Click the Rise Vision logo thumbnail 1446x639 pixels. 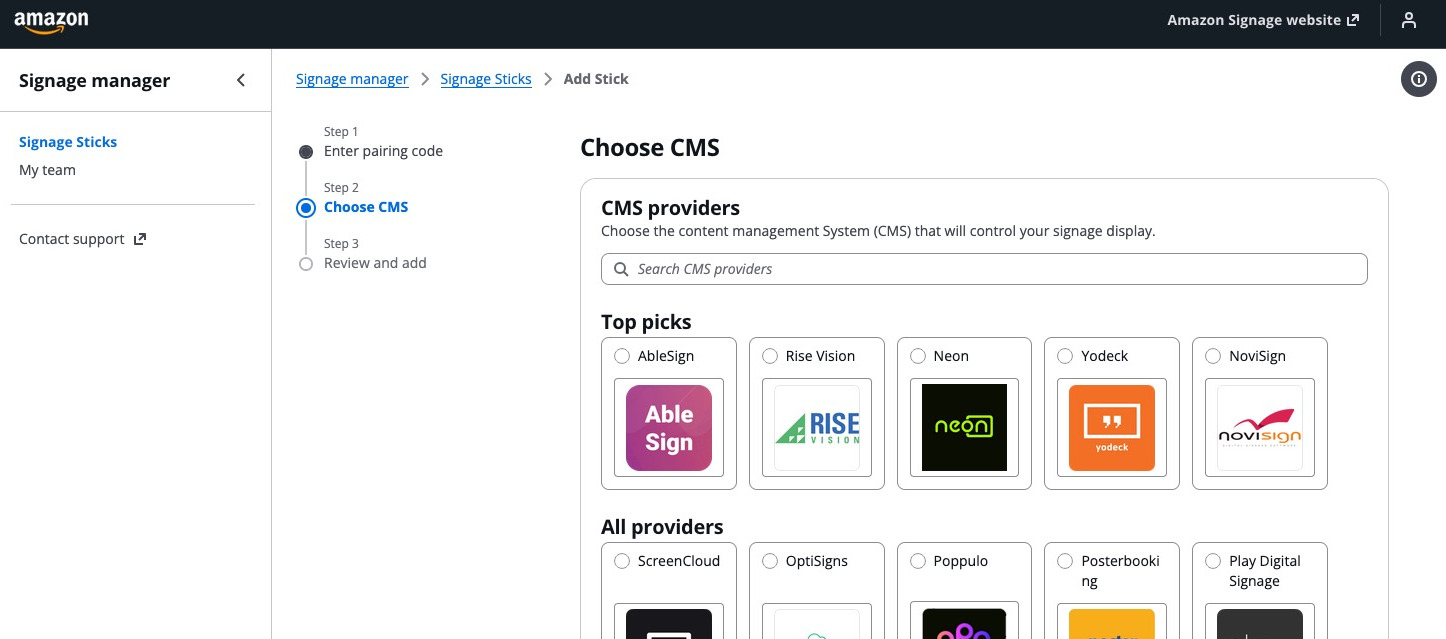(x=817, y=428)
